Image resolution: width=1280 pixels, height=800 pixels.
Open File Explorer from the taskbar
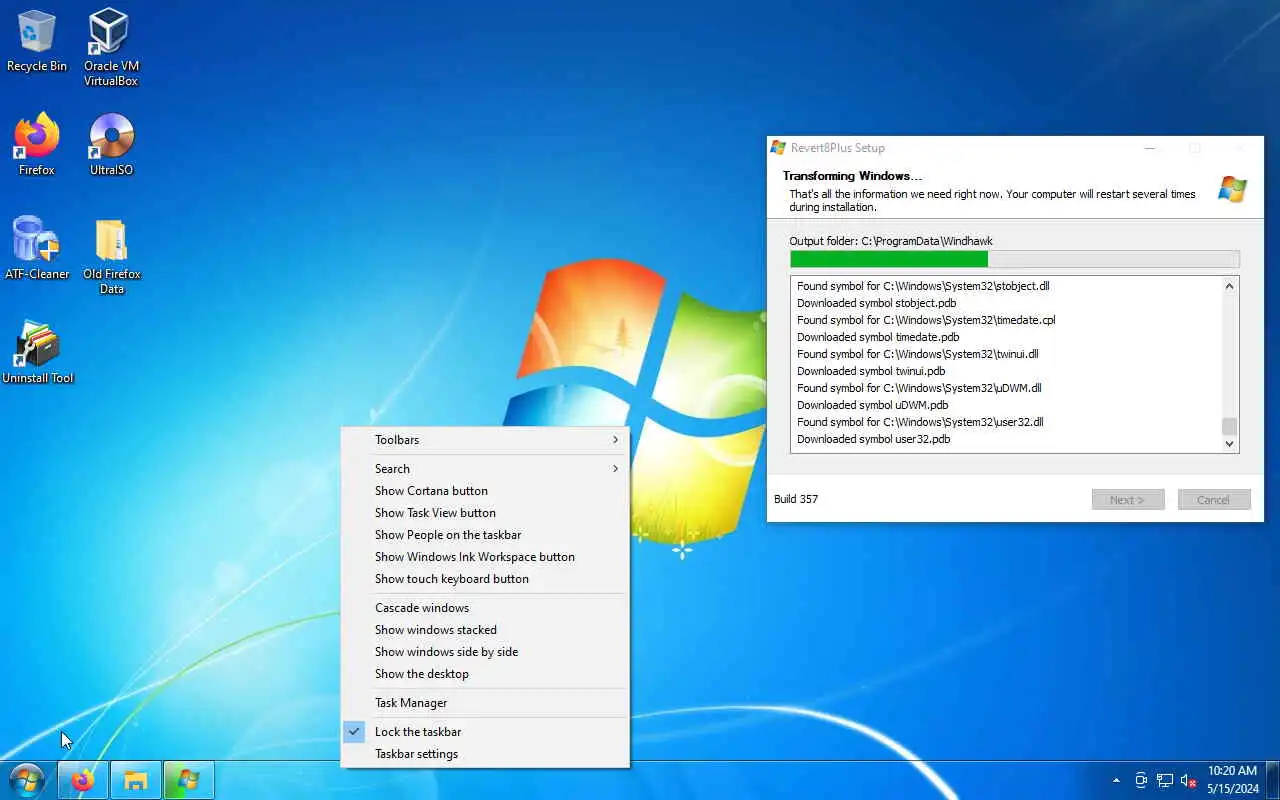[x=135, y=780]
